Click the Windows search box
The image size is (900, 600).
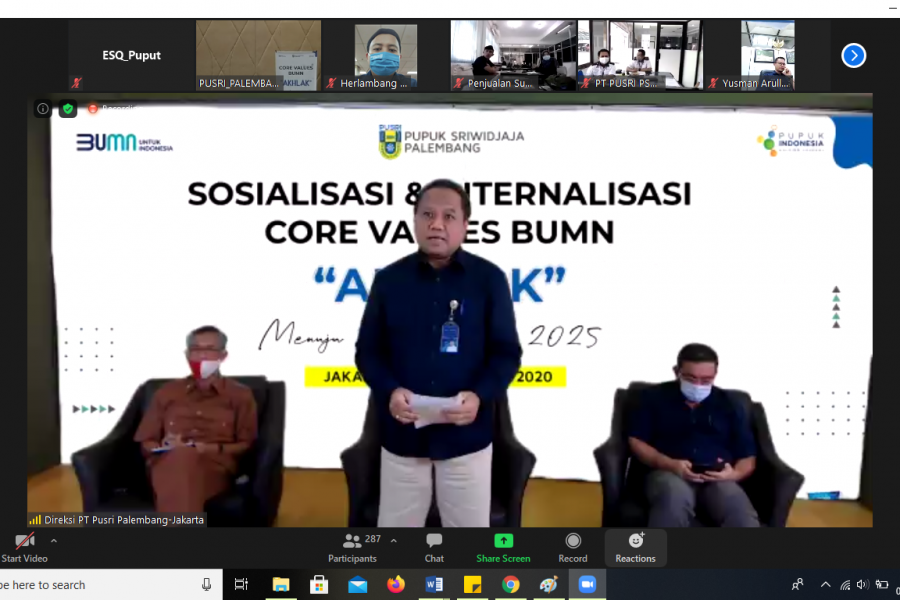[100, 585]
